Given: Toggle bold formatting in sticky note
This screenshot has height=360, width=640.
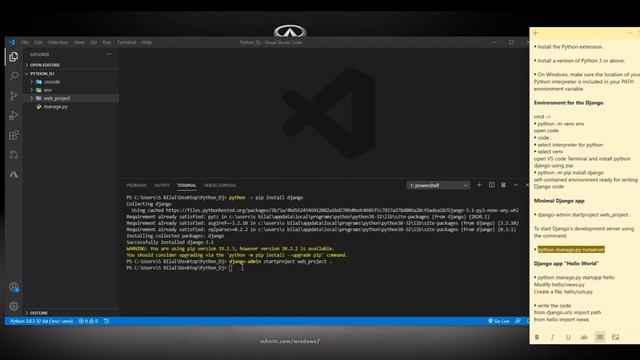Looking at the screenshot, I should [537, 337].
